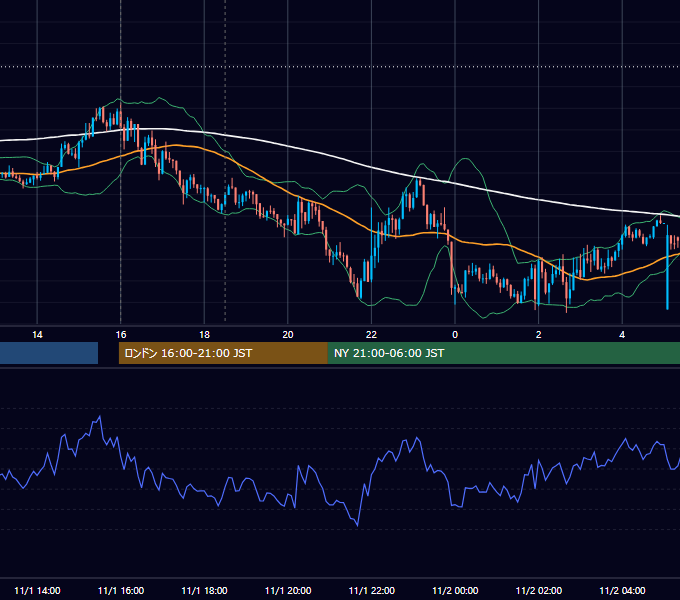
Task: Click the 4 hour label on chart axis
Action: (x=622, y=335)
